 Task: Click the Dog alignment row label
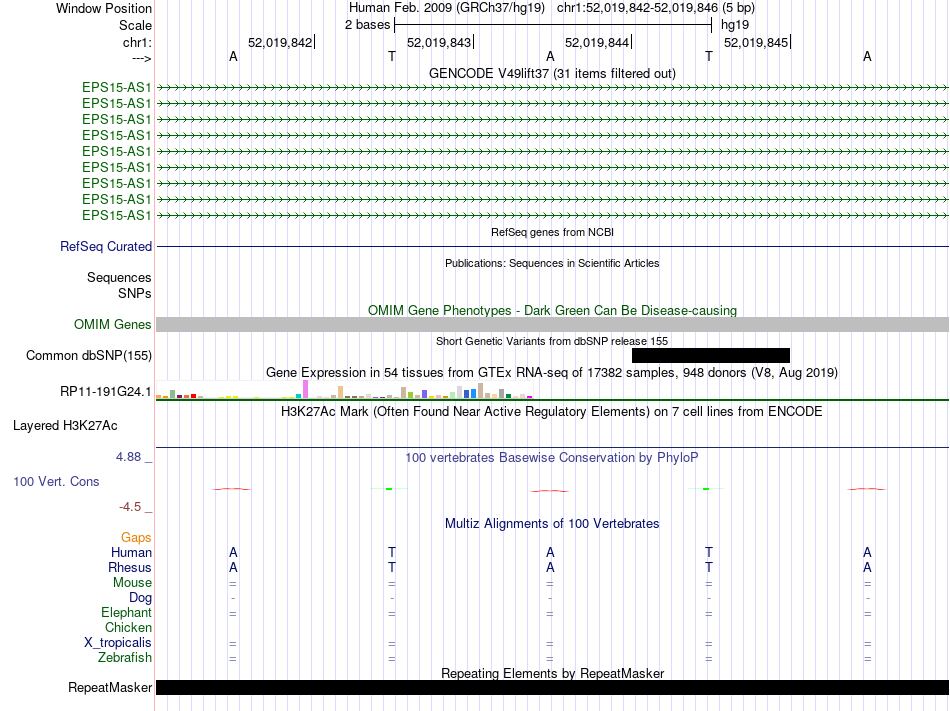tap(140, 598)
